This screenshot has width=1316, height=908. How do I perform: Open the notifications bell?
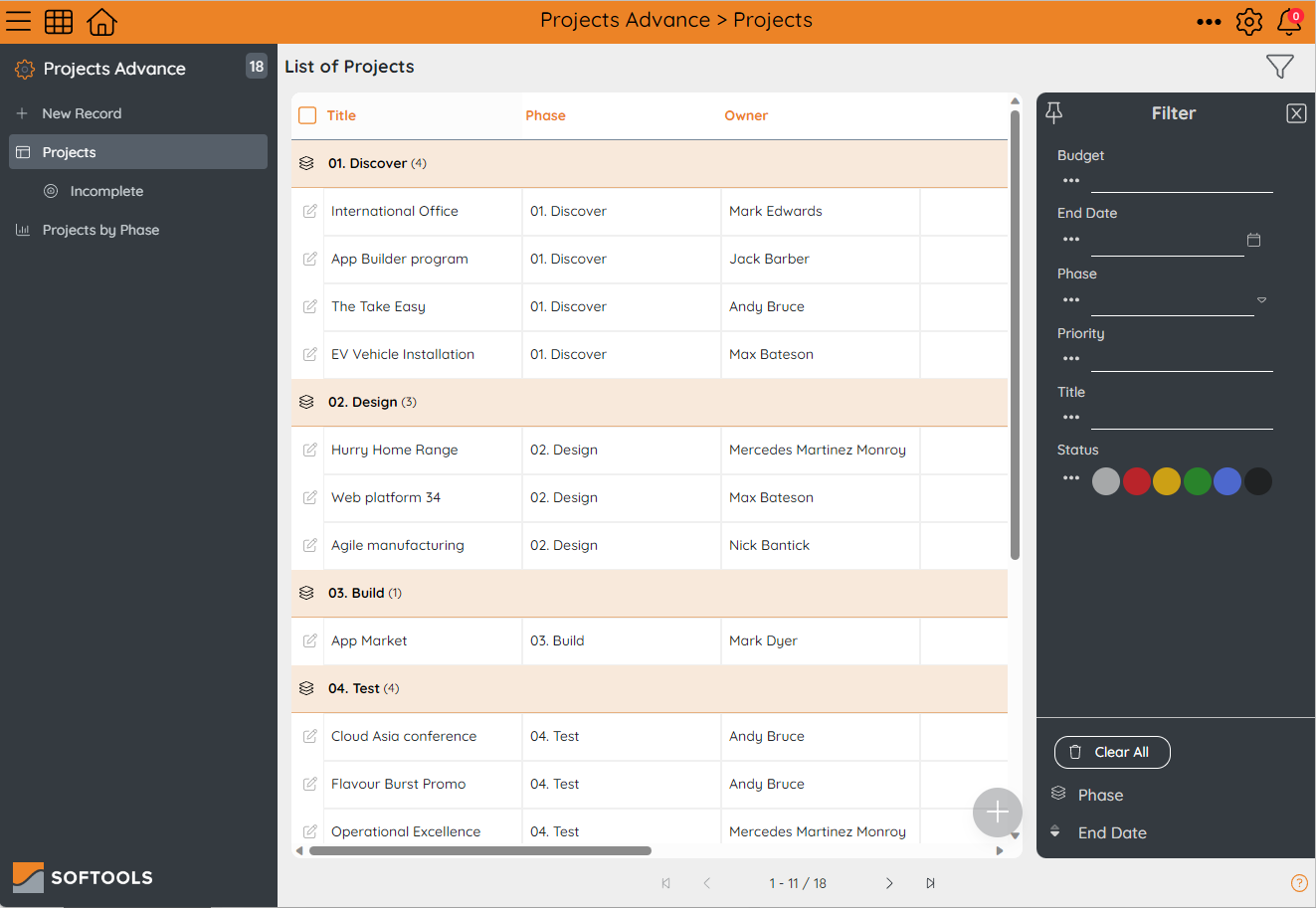pyautogui.click(x=1290, y=21)
